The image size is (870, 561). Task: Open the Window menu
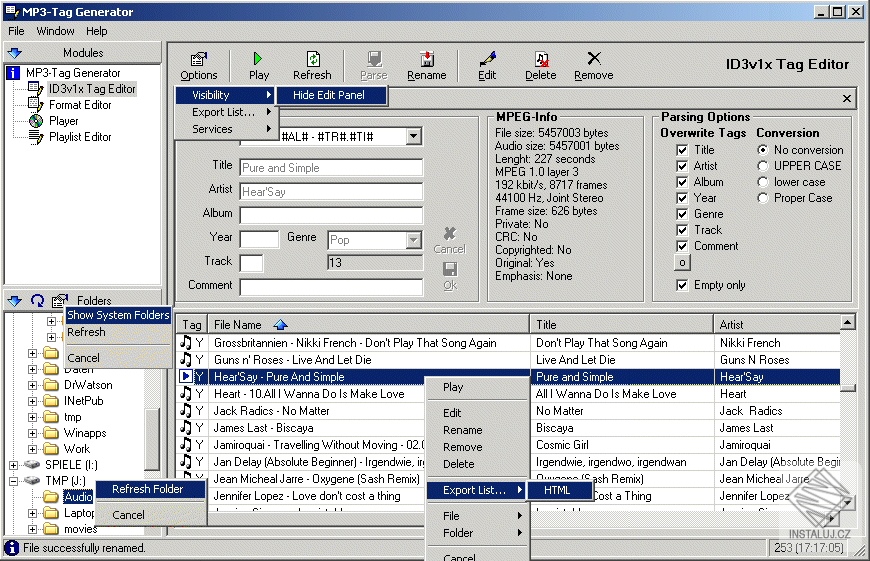point(55,31)
